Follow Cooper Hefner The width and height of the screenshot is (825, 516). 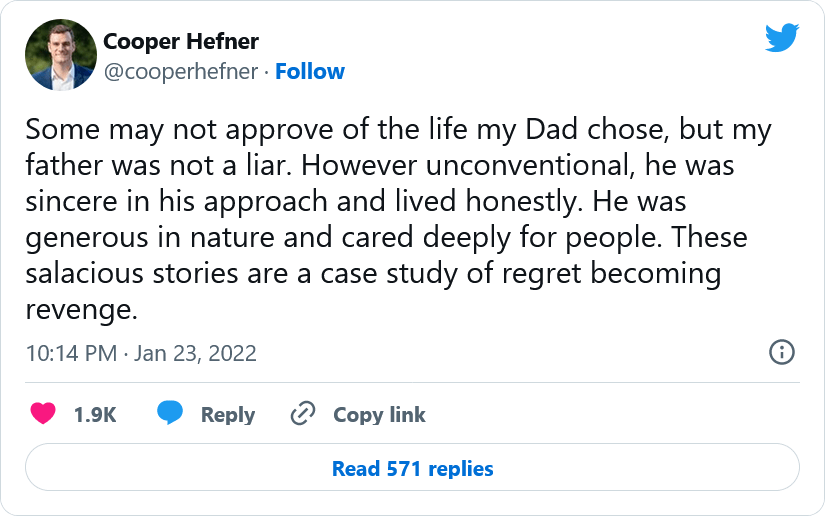[x=310, y=71]
